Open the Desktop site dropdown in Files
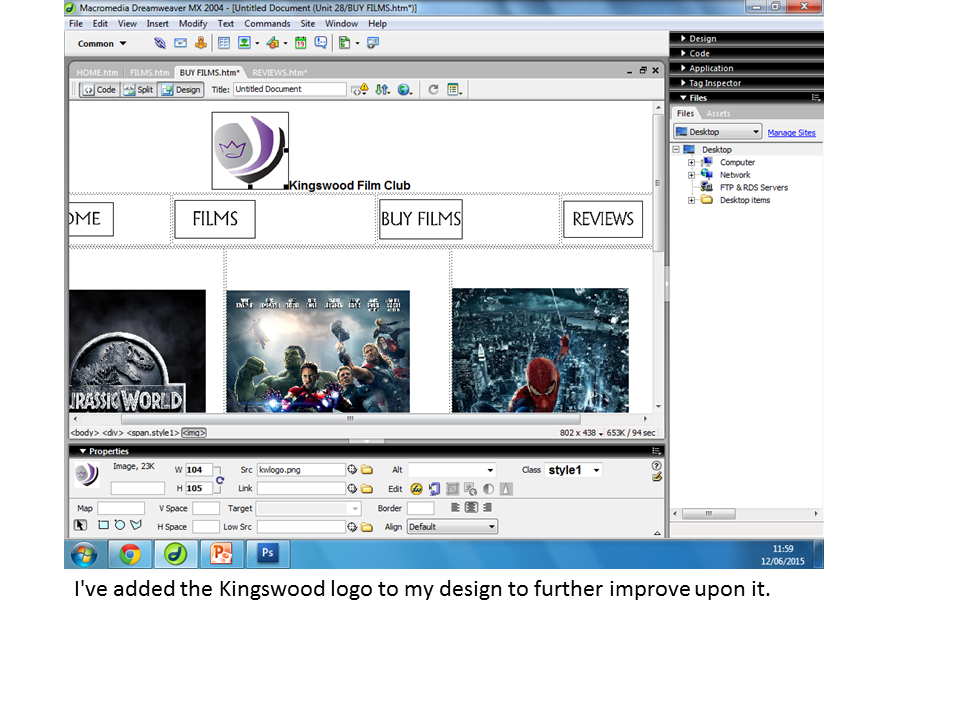The height and width of the screenshot is (720, 960). pos(718,132)
